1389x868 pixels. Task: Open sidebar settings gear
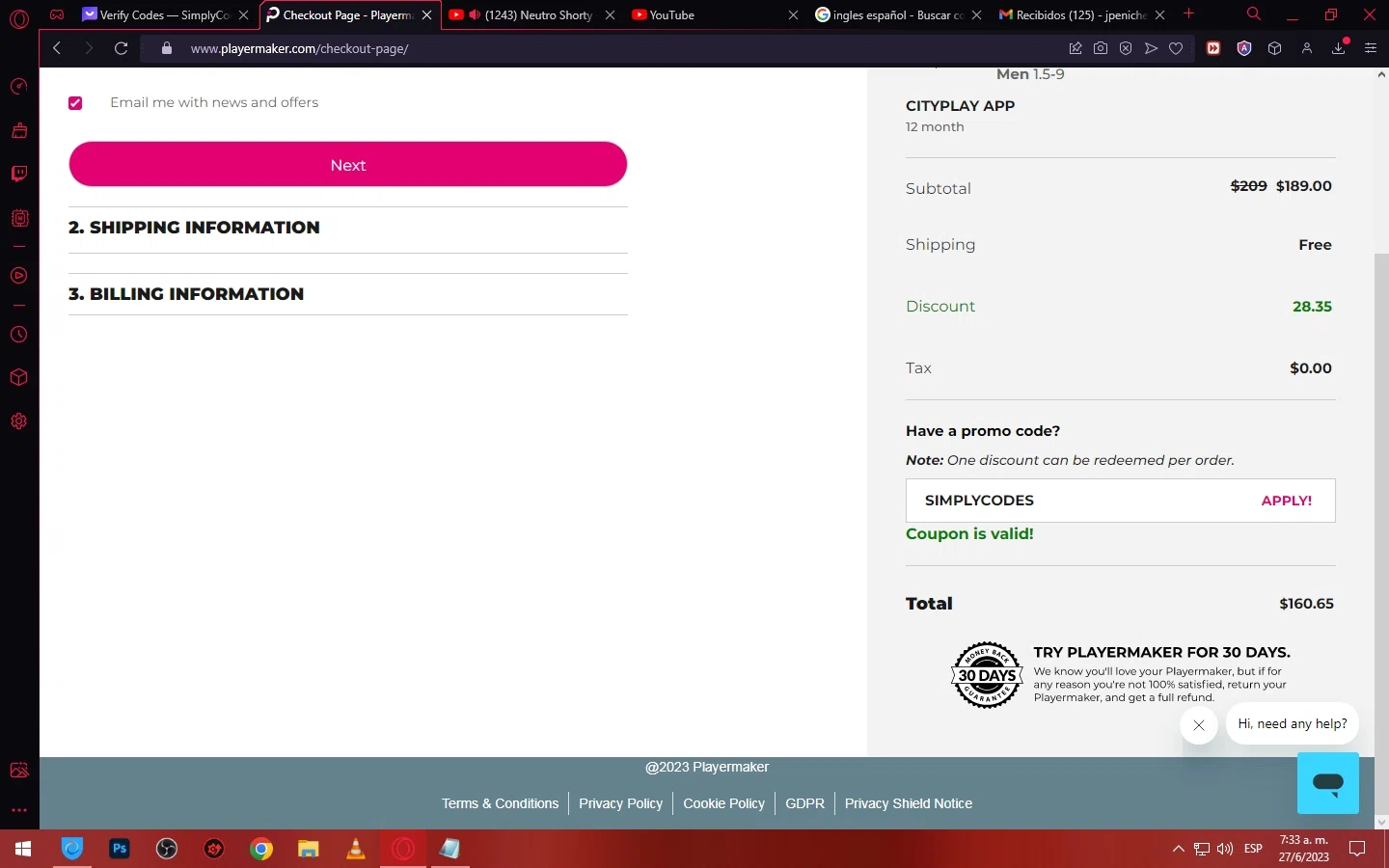tap(19, 421)
